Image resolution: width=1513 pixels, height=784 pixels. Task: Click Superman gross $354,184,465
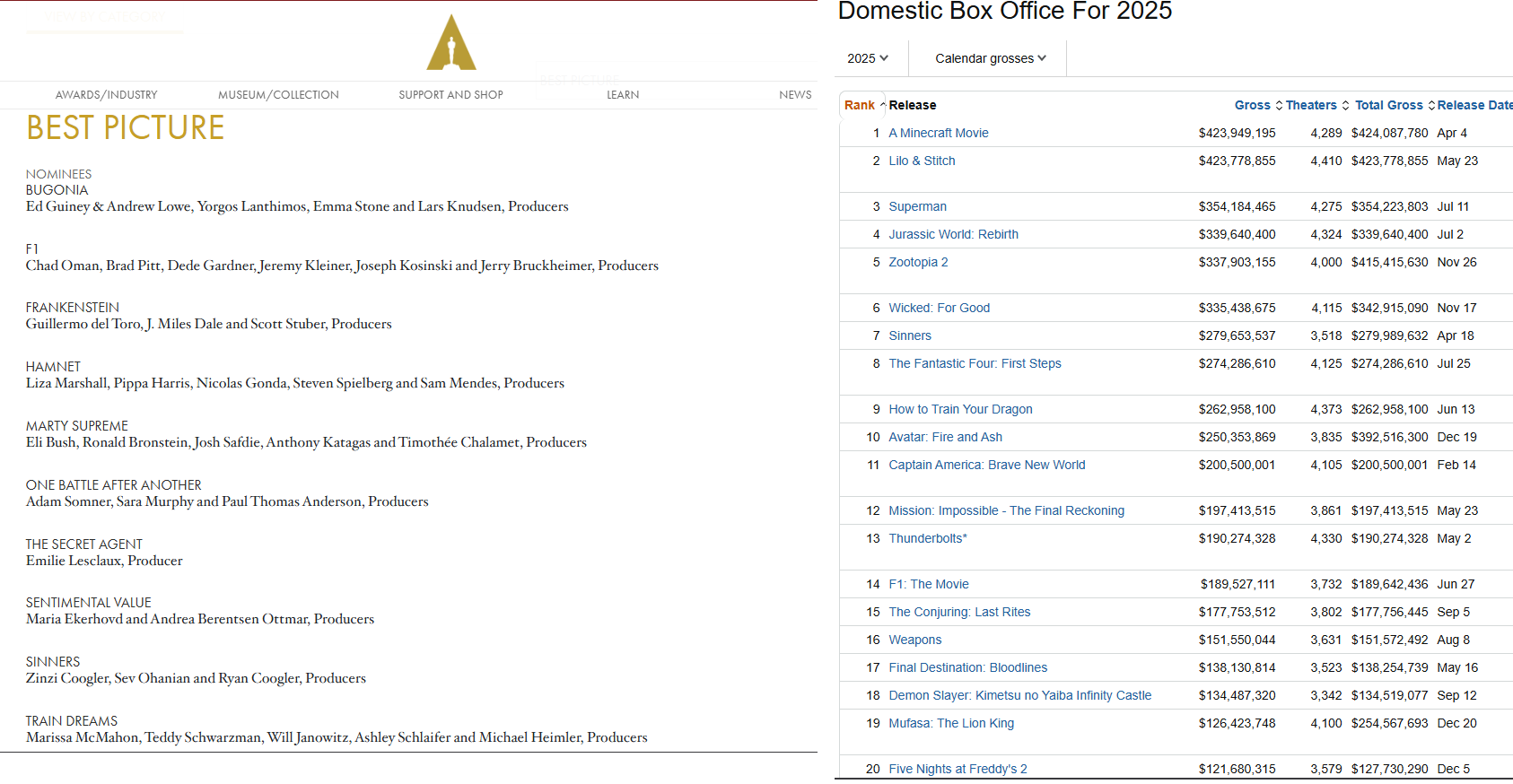1237,206
